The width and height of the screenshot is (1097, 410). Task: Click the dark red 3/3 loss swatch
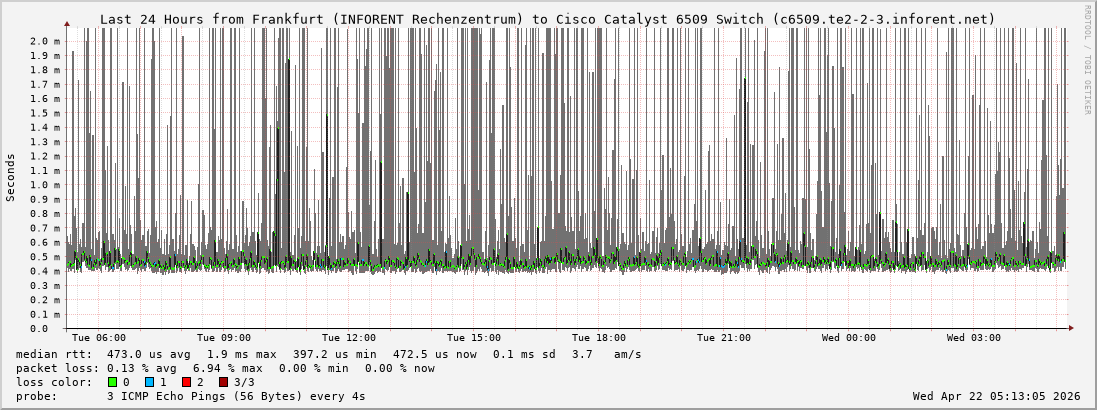[223, 382]
